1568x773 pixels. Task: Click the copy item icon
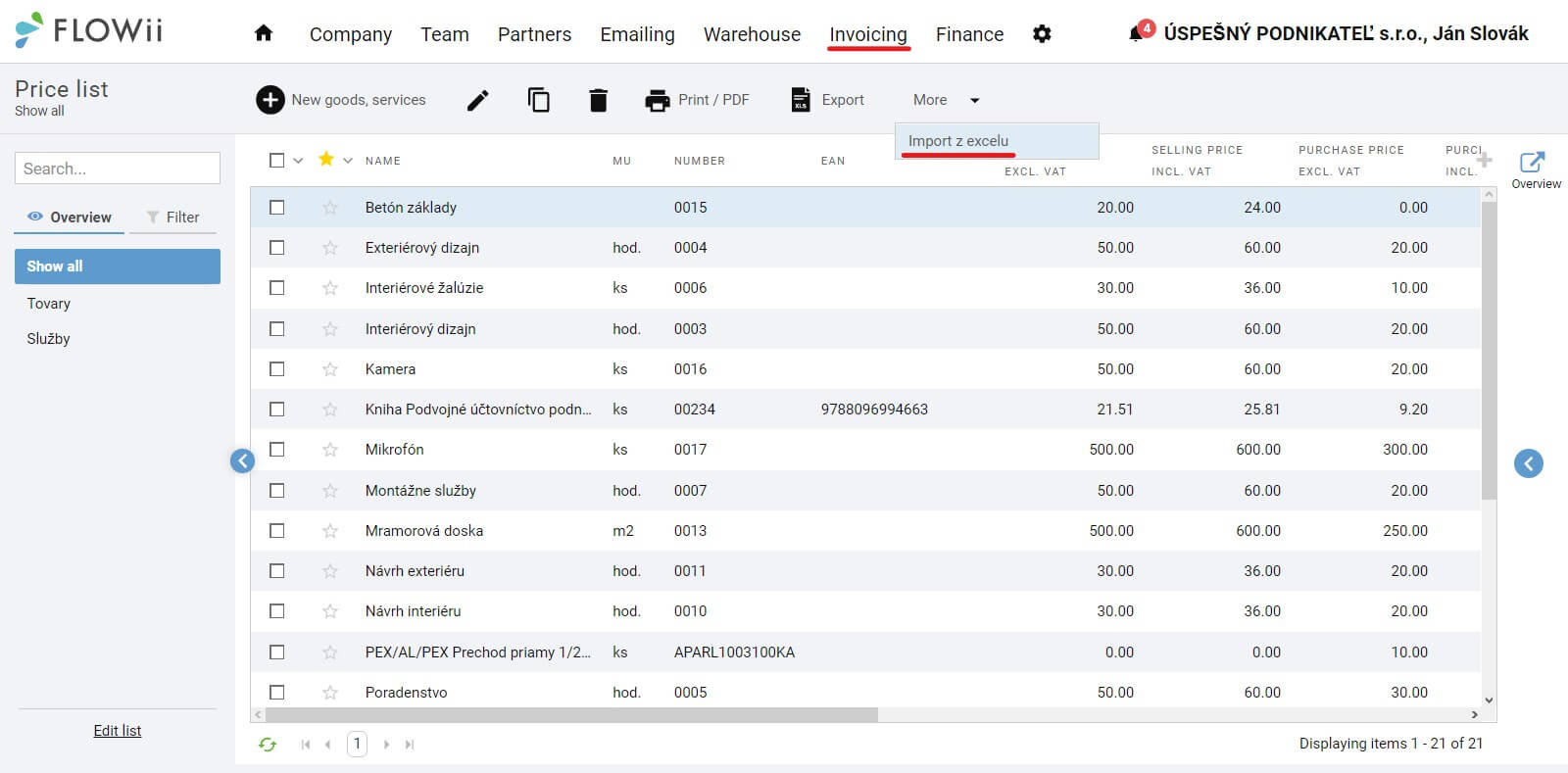[538, 100]
